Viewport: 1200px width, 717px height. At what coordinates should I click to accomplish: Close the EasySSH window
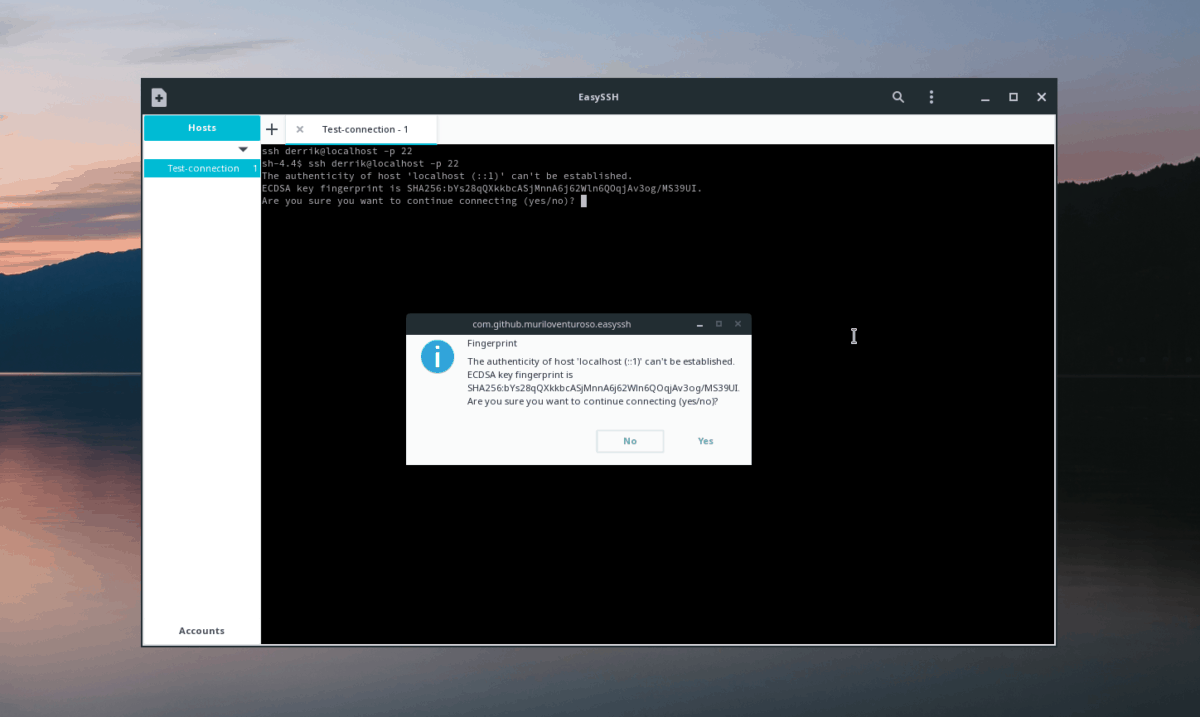[x=1041, y=97]
